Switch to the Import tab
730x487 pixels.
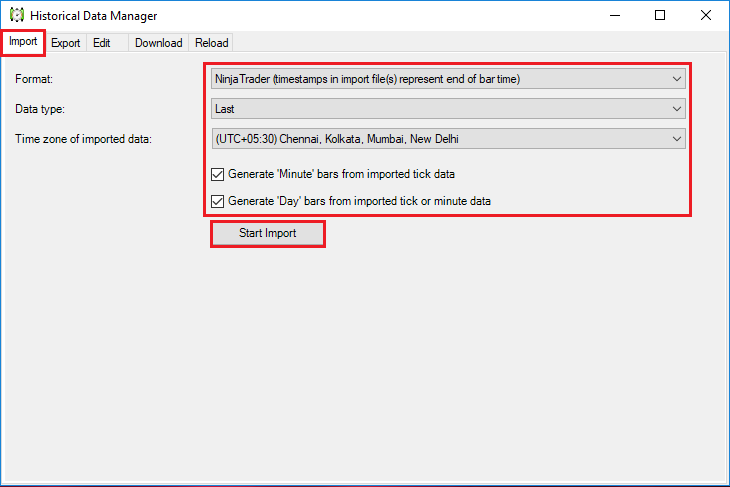tap(23, 42)
